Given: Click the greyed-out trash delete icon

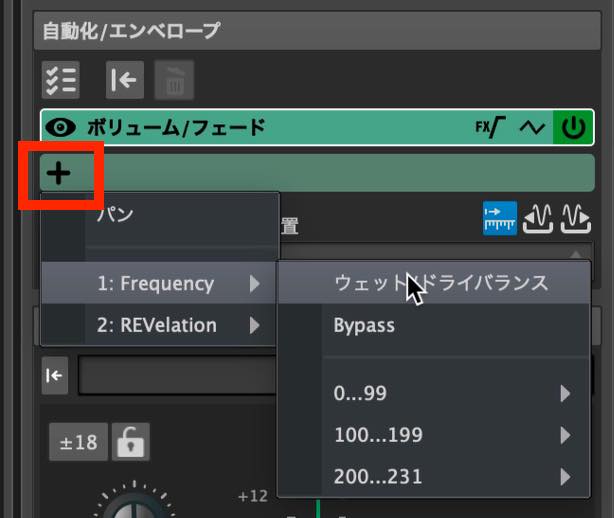Looking at the screenshot, I should coord(174,80).
